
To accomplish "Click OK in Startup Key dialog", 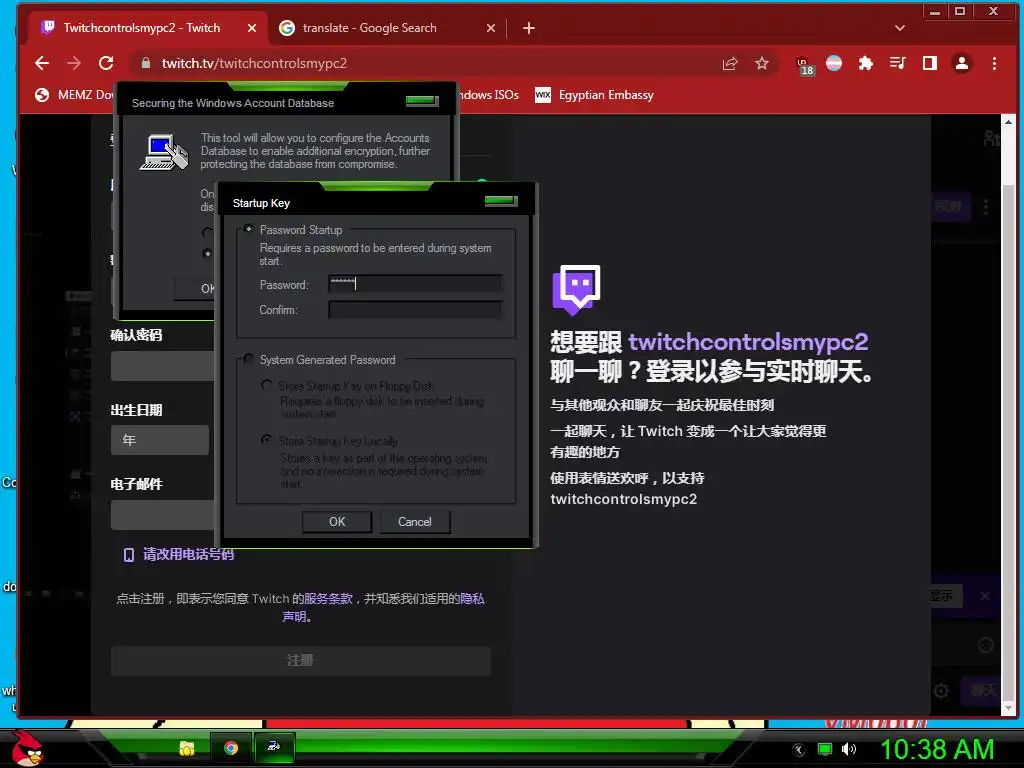I will point(337,522).
